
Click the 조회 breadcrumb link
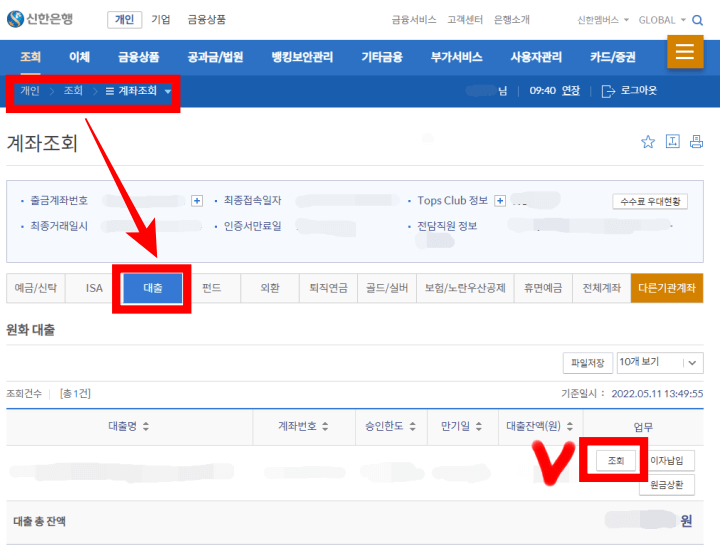click(x=73, y=90)
